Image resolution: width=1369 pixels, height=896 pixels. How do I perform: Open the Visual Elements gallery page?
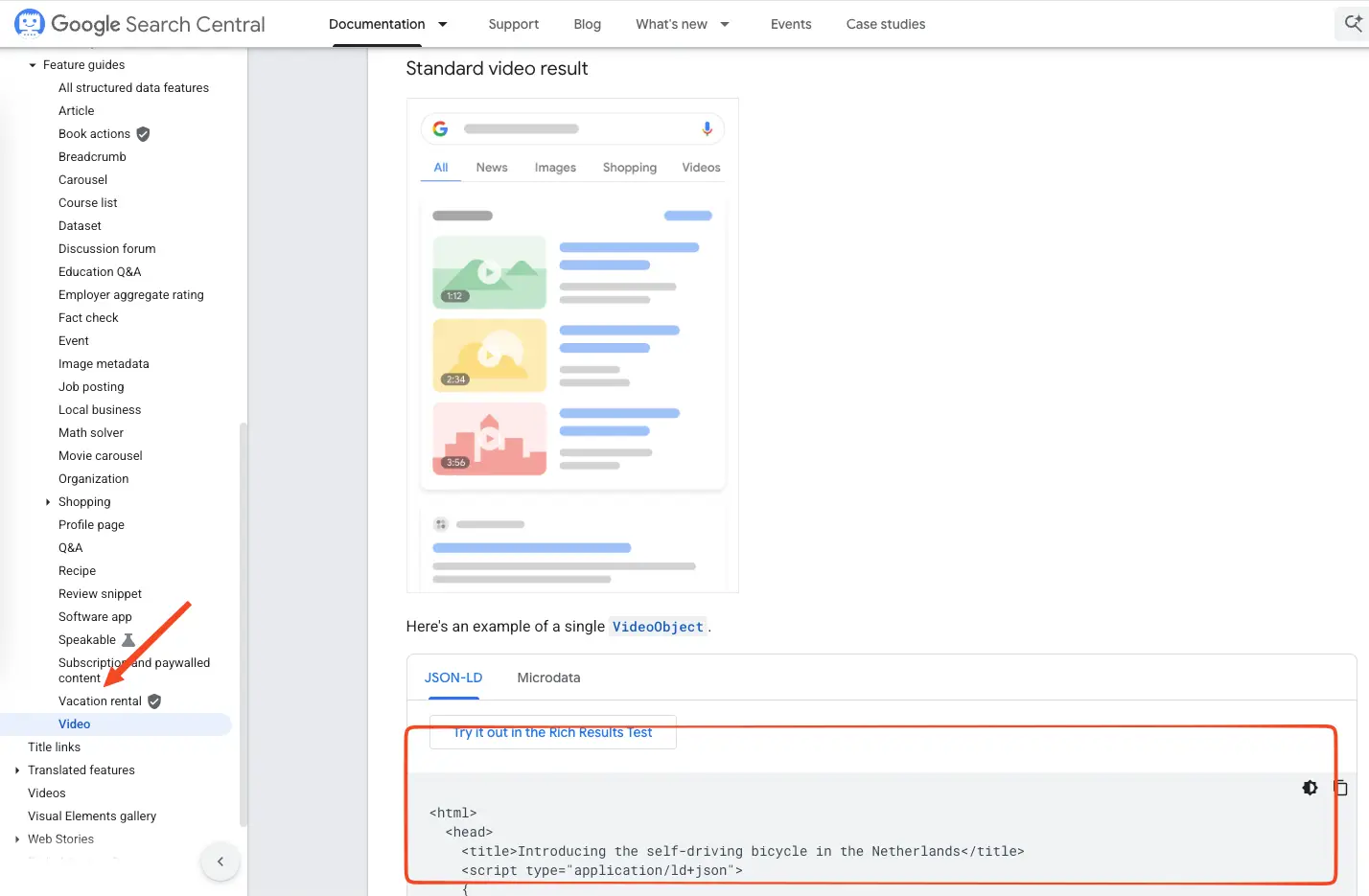pyautogui.click(x=92, y=816)
